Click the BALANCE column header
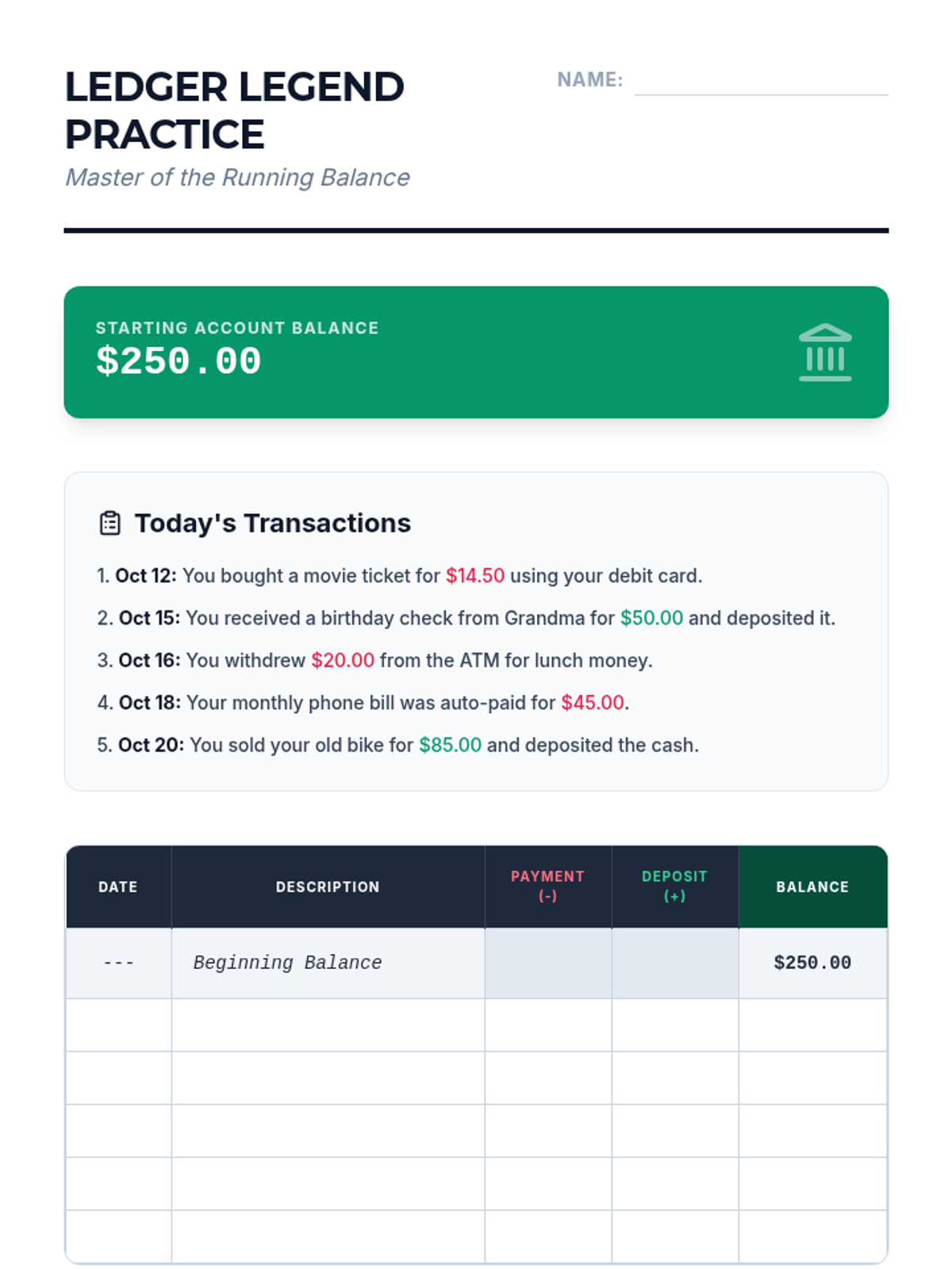952x1270 pixels. click(x=813, y=887)
